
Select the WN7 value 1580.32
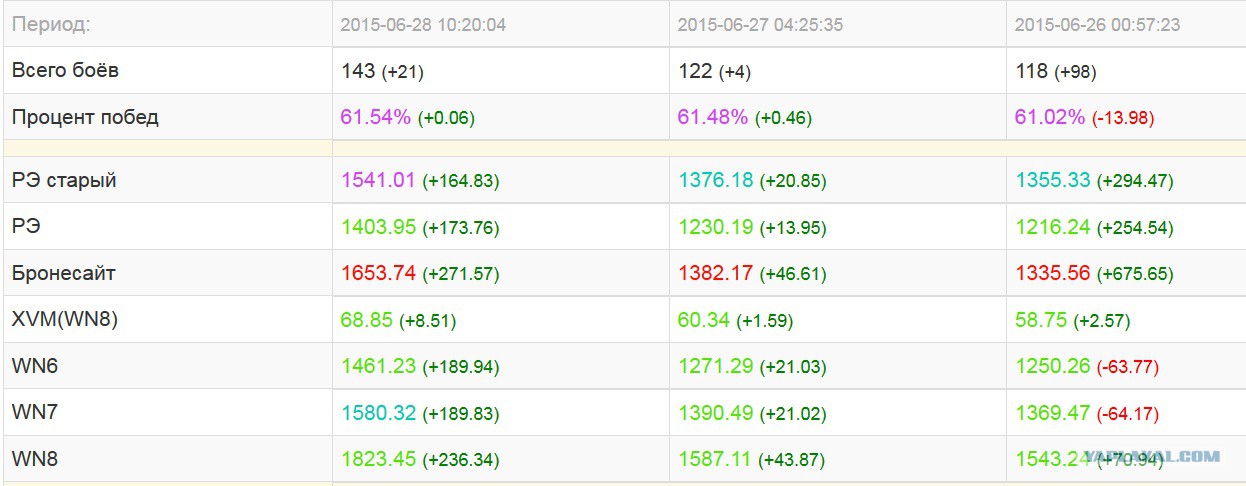[378, 412]
